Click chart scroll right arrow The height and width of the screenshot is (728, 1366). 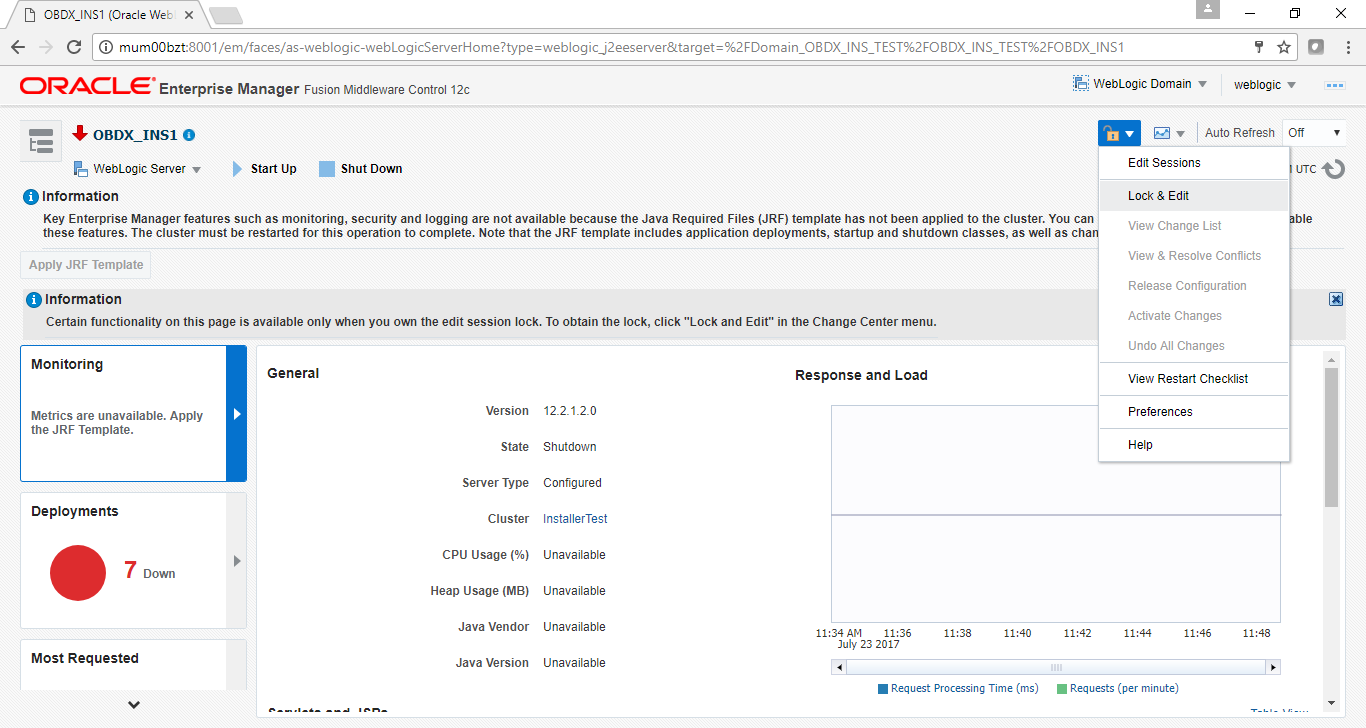pos(1273,667)
